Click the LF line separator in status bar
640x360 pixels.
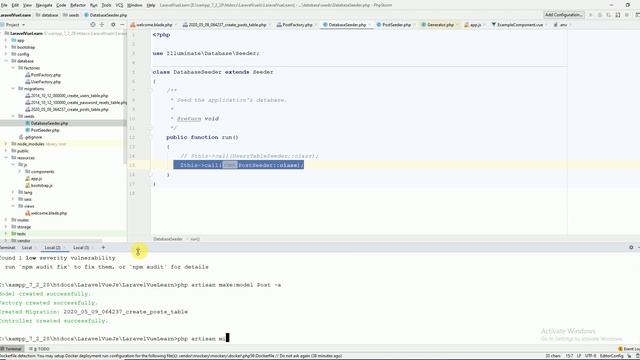[x=579, y=356]
